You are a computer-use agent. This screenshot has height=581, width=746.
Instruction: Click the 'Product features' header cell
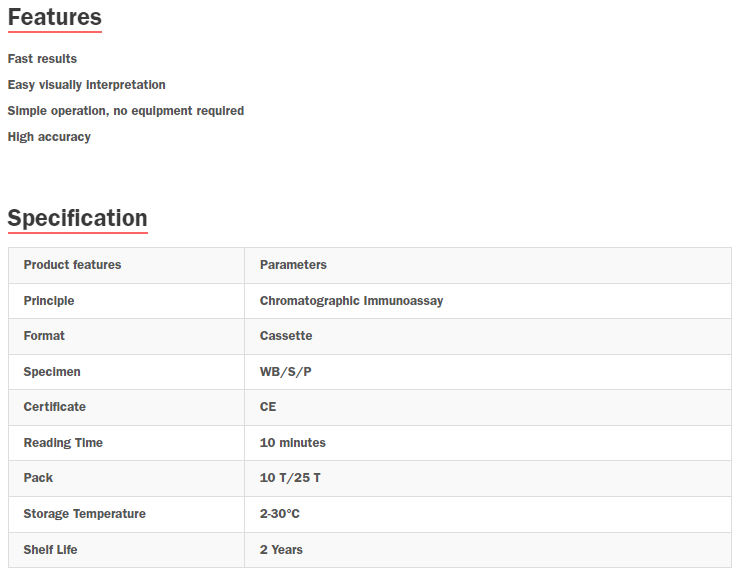(72, 265)
